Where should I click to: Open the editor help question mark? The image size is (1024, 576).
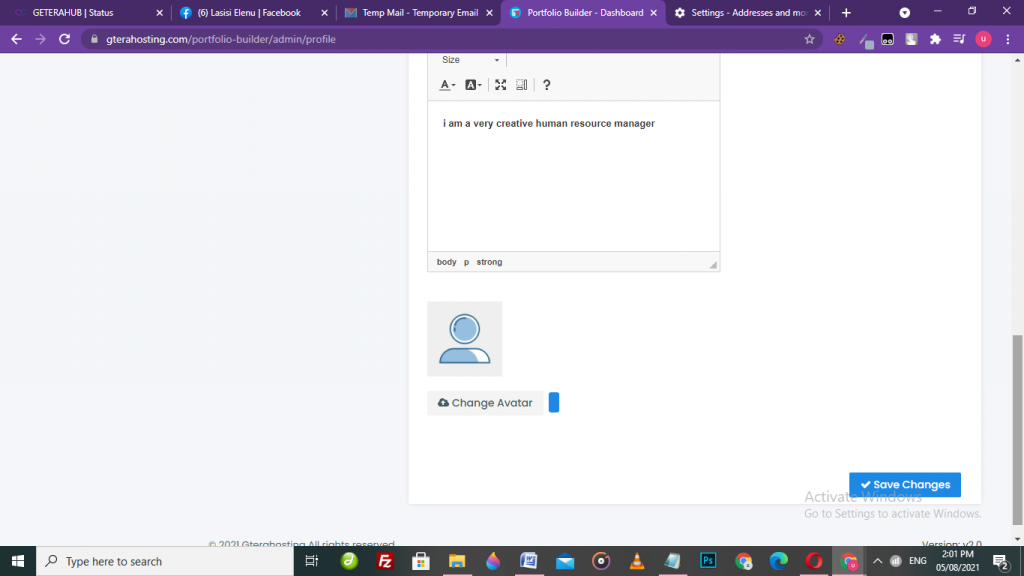coord(547,85)
